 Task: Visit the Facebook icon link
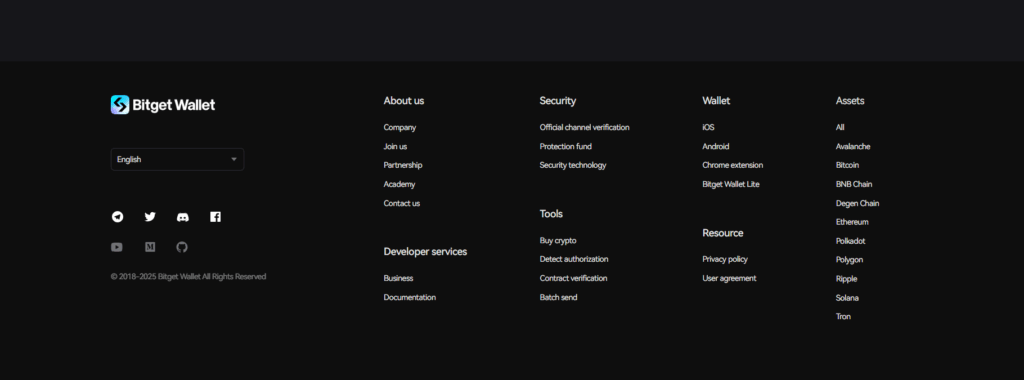[216, 217]
